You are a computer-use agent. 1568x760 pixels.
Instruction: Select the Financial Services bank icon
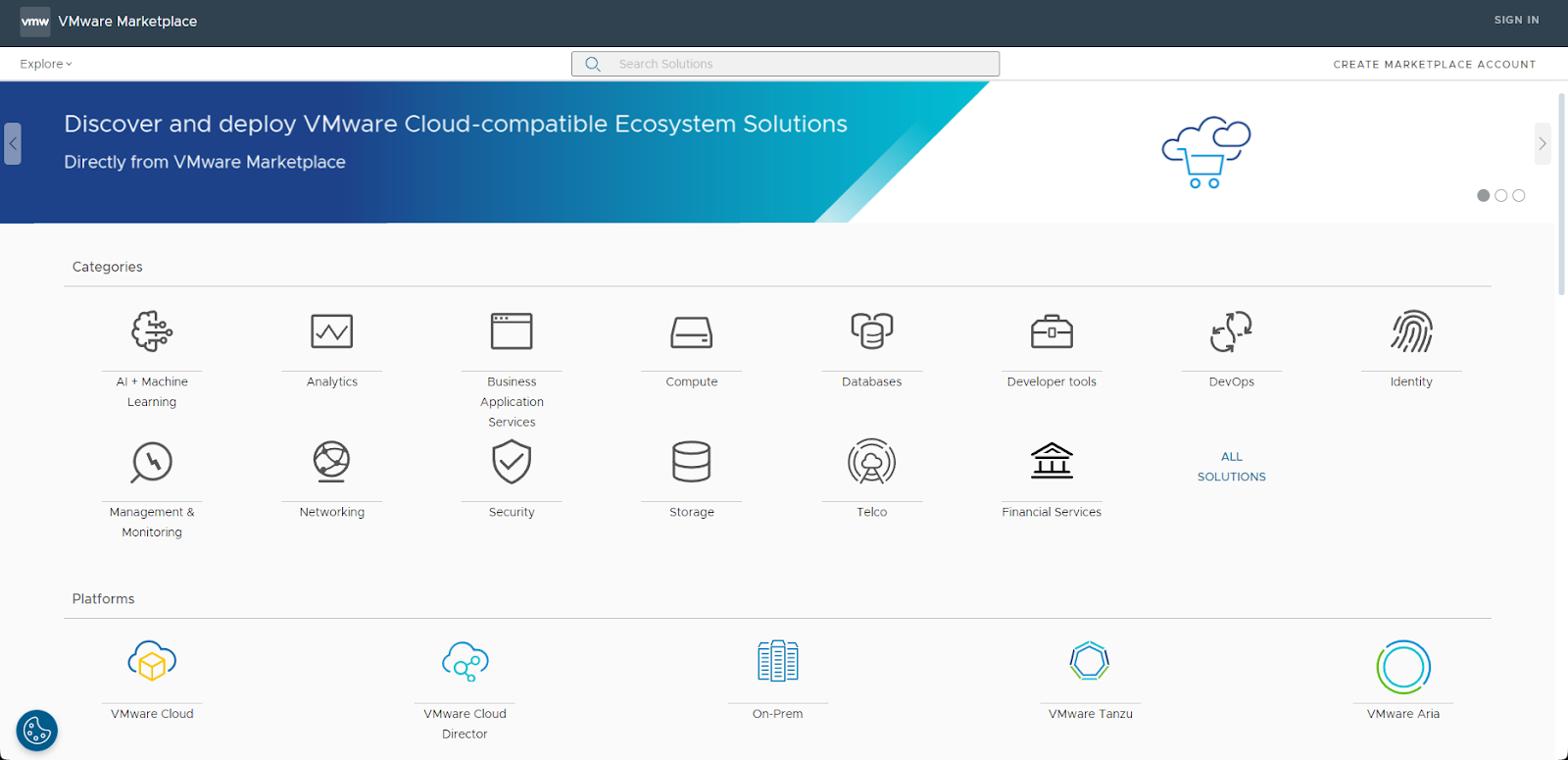click(x=1052, y=460)
